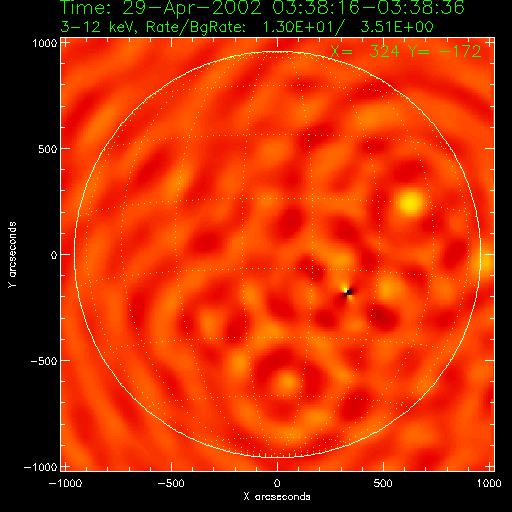Click the 'Y arcseconds' axis title
Image resolution: width=512 pixels, height=512 pixels.
(12, 255)
